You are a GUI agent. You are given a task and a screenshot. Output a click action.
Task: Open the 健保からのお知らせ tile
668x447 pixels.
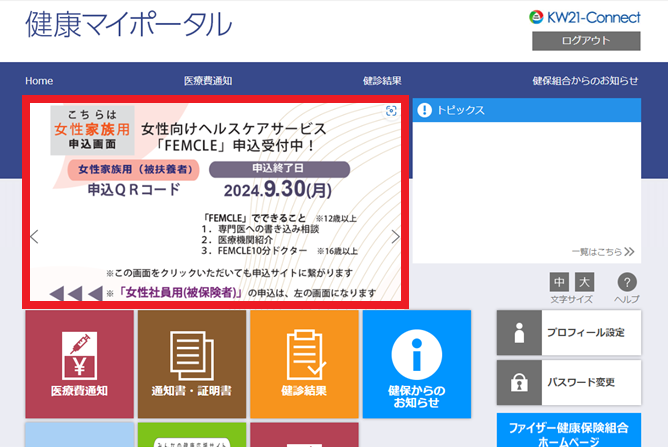click(417, 364)
